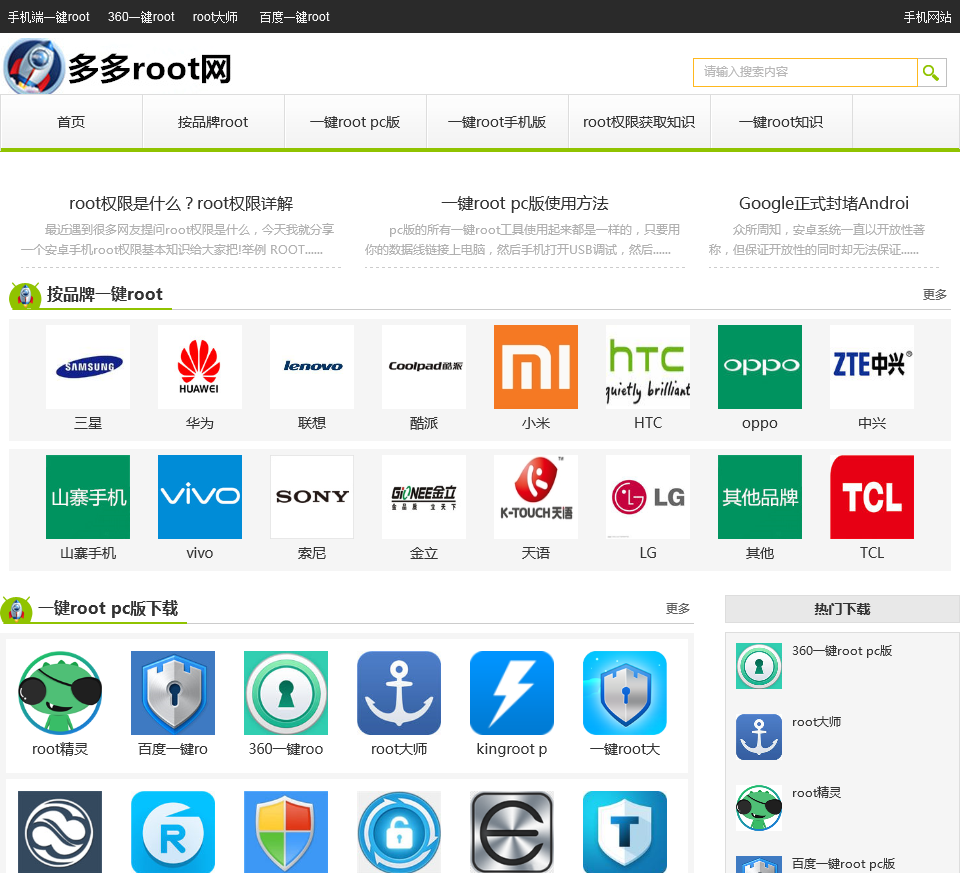
Task: Click the 三星 label under Samsung
Action: (x=88, y=423)
